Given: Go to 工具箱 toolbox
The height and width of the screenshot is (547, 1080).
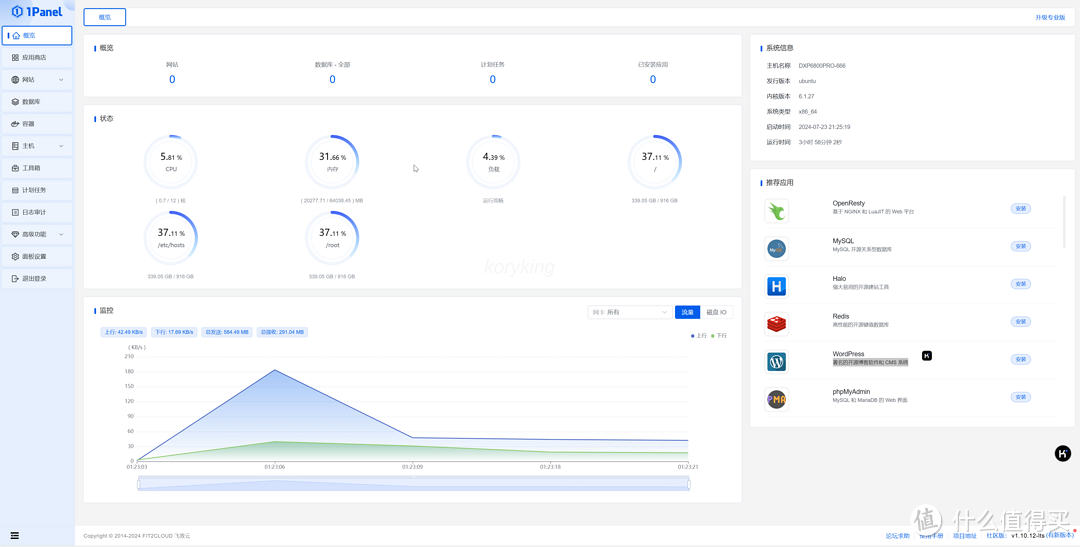Looking at the screenshot, I should click(31, 168).
